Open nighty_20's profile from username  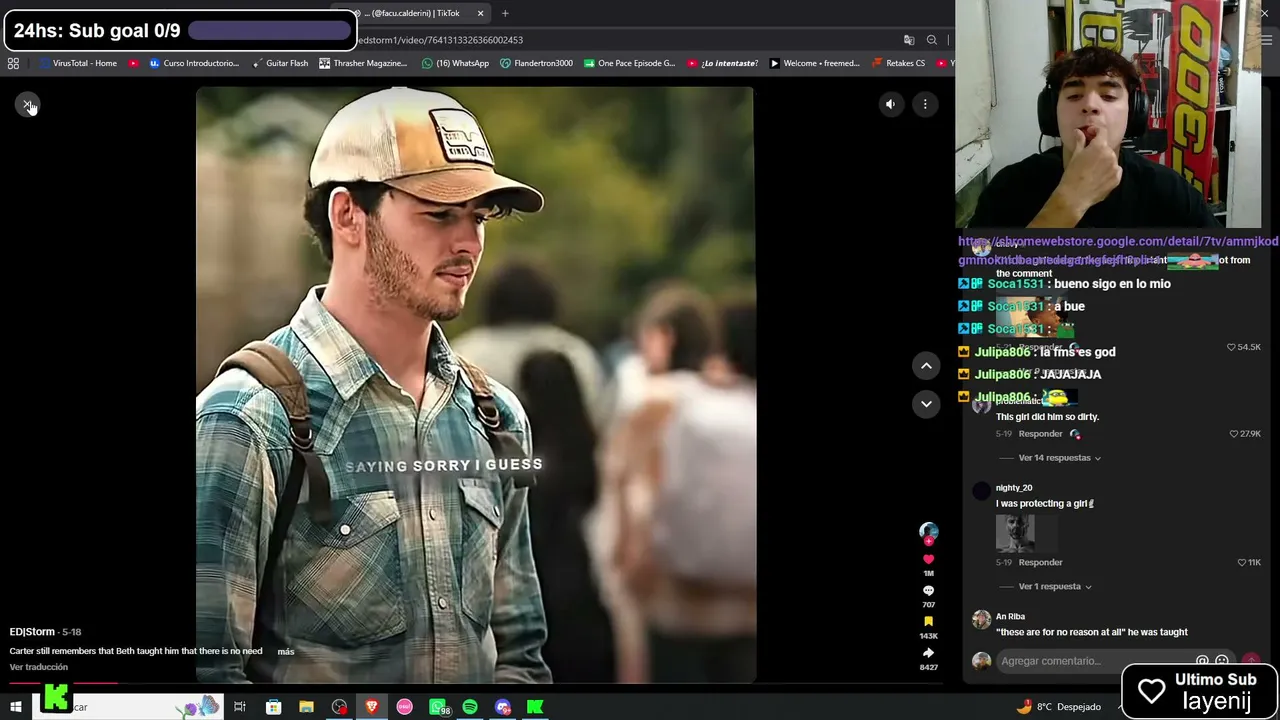[1014, 488]
